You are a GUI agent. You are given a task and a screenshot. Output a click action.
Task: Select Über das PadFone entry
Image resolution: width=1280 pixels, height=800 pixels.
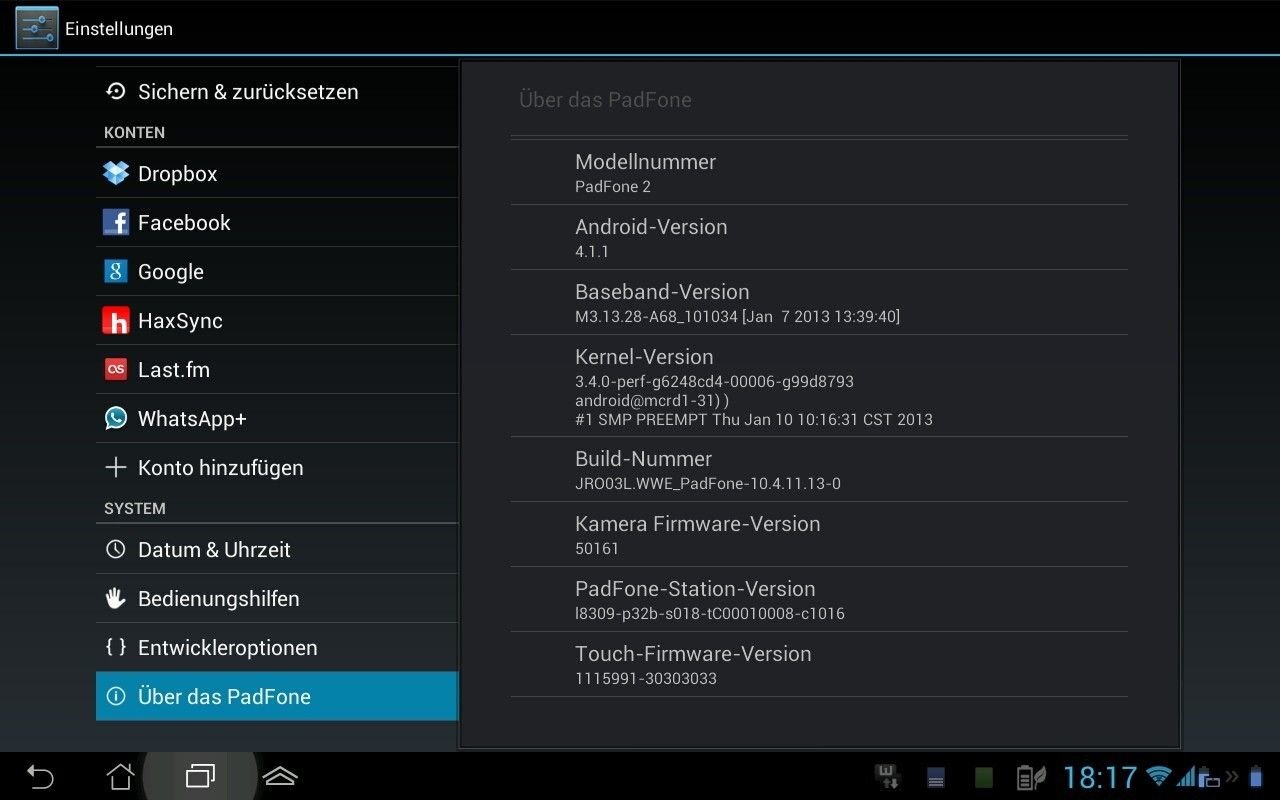pyautogui.click(x=277, y=696)
